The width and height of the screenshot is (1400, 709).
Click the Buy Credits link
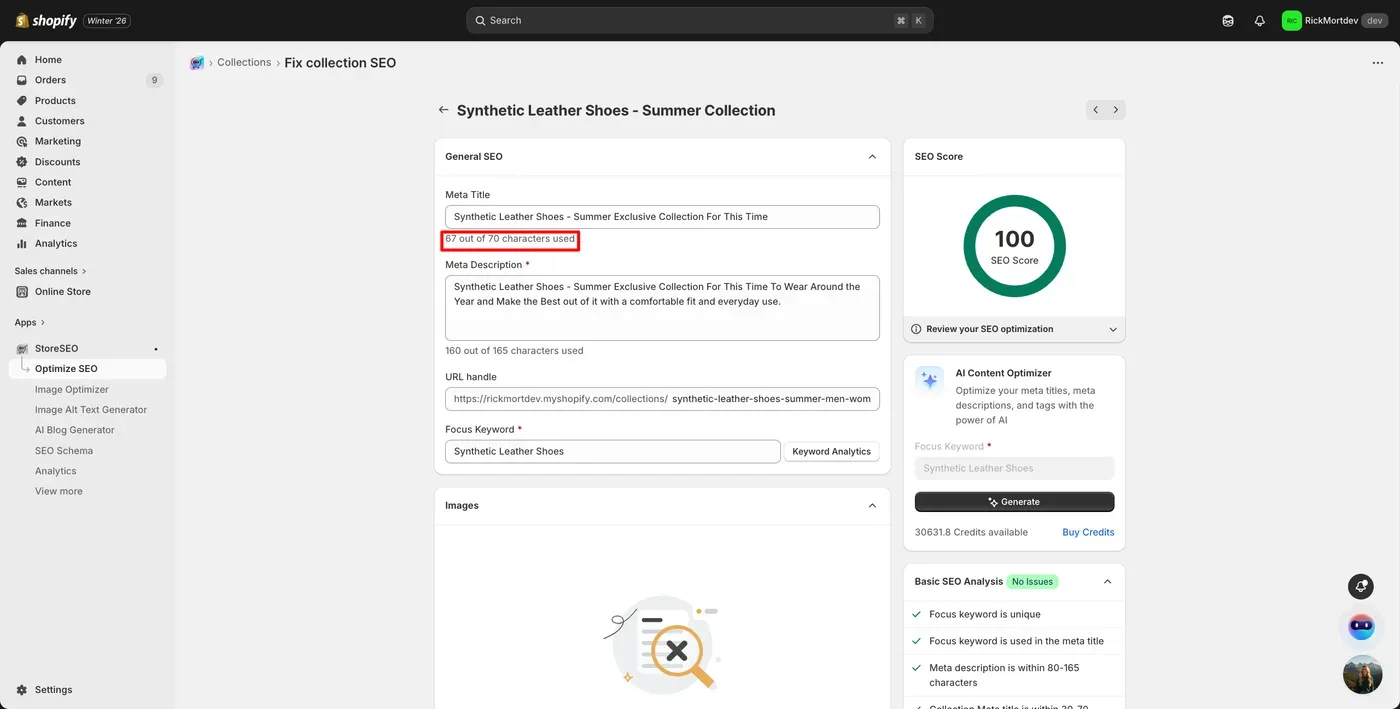[1088, 532]
